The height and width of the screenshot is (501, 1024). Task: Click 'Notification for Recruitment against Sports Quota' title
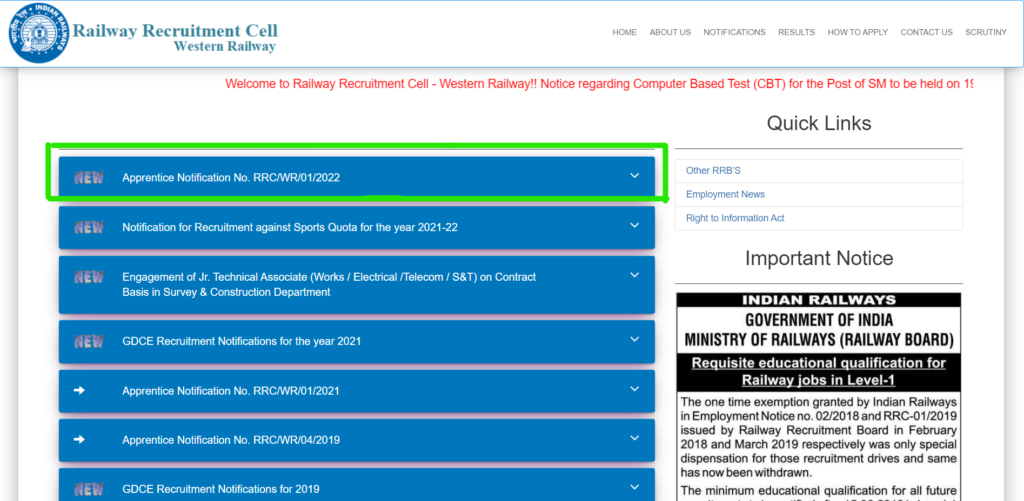[x=290, y=227]
